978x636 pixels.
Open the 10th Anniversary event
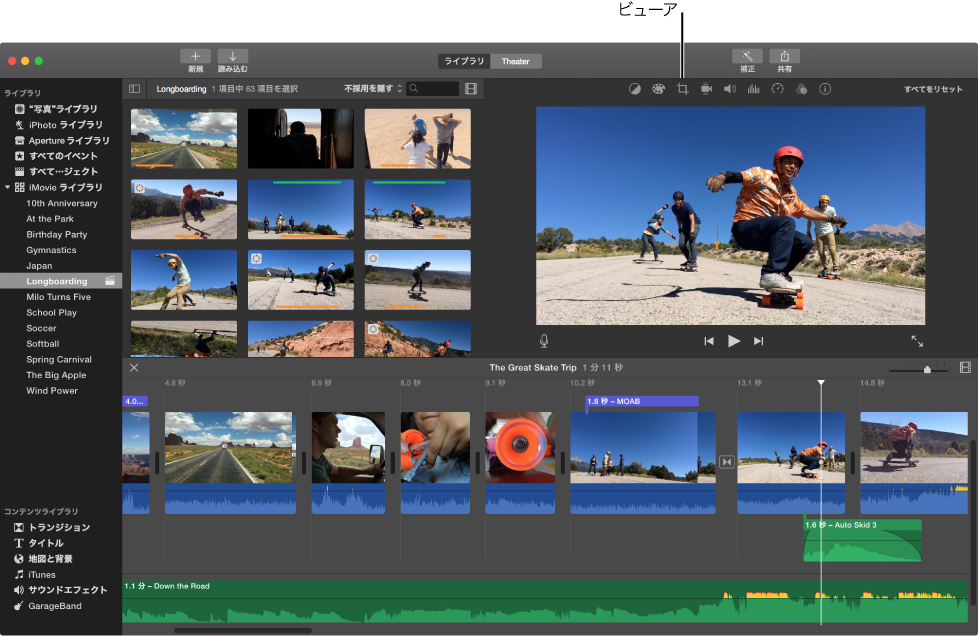coord(61,203)
